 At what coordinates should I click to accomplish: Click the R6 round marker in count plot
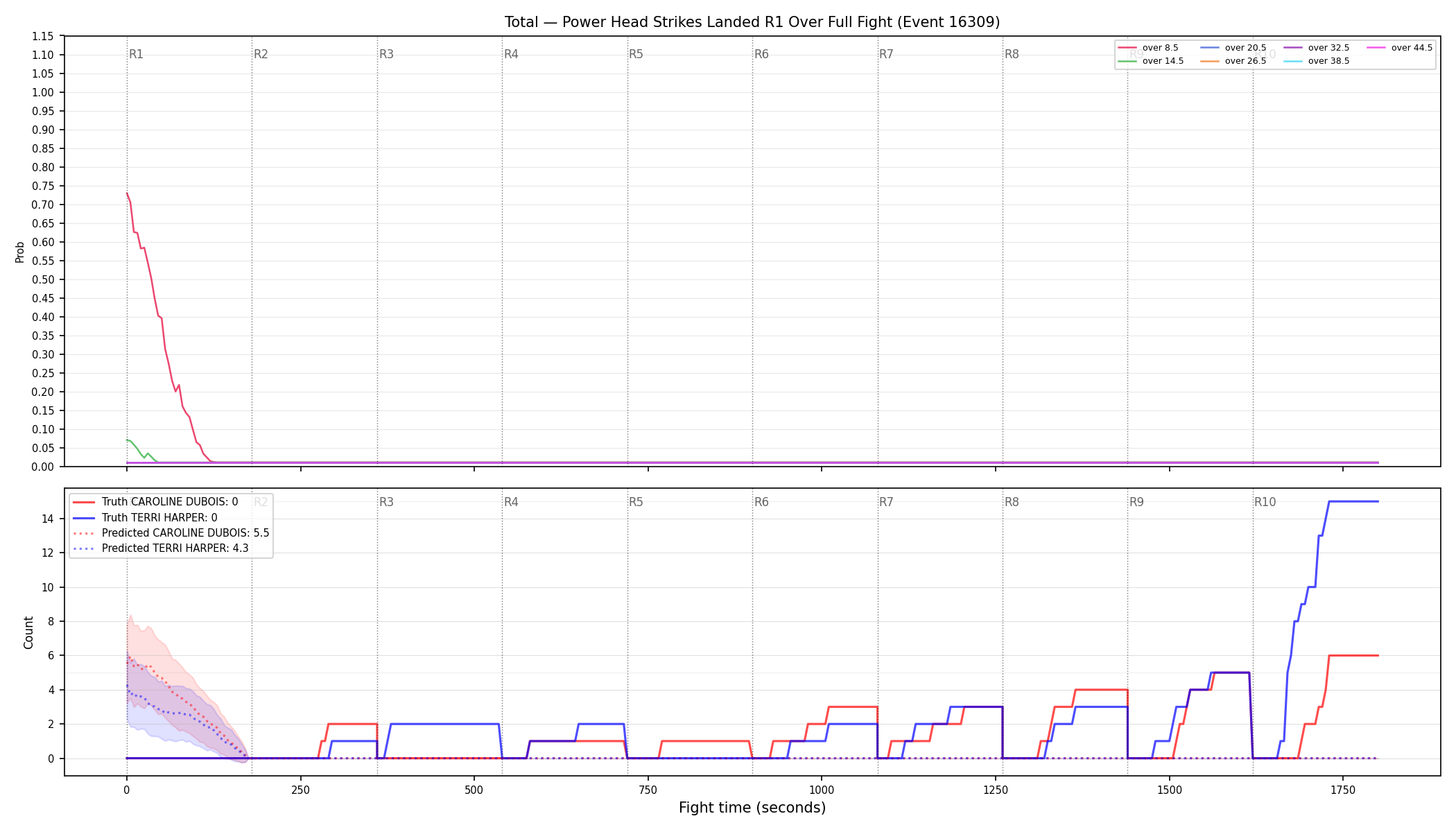coord(761,502)
